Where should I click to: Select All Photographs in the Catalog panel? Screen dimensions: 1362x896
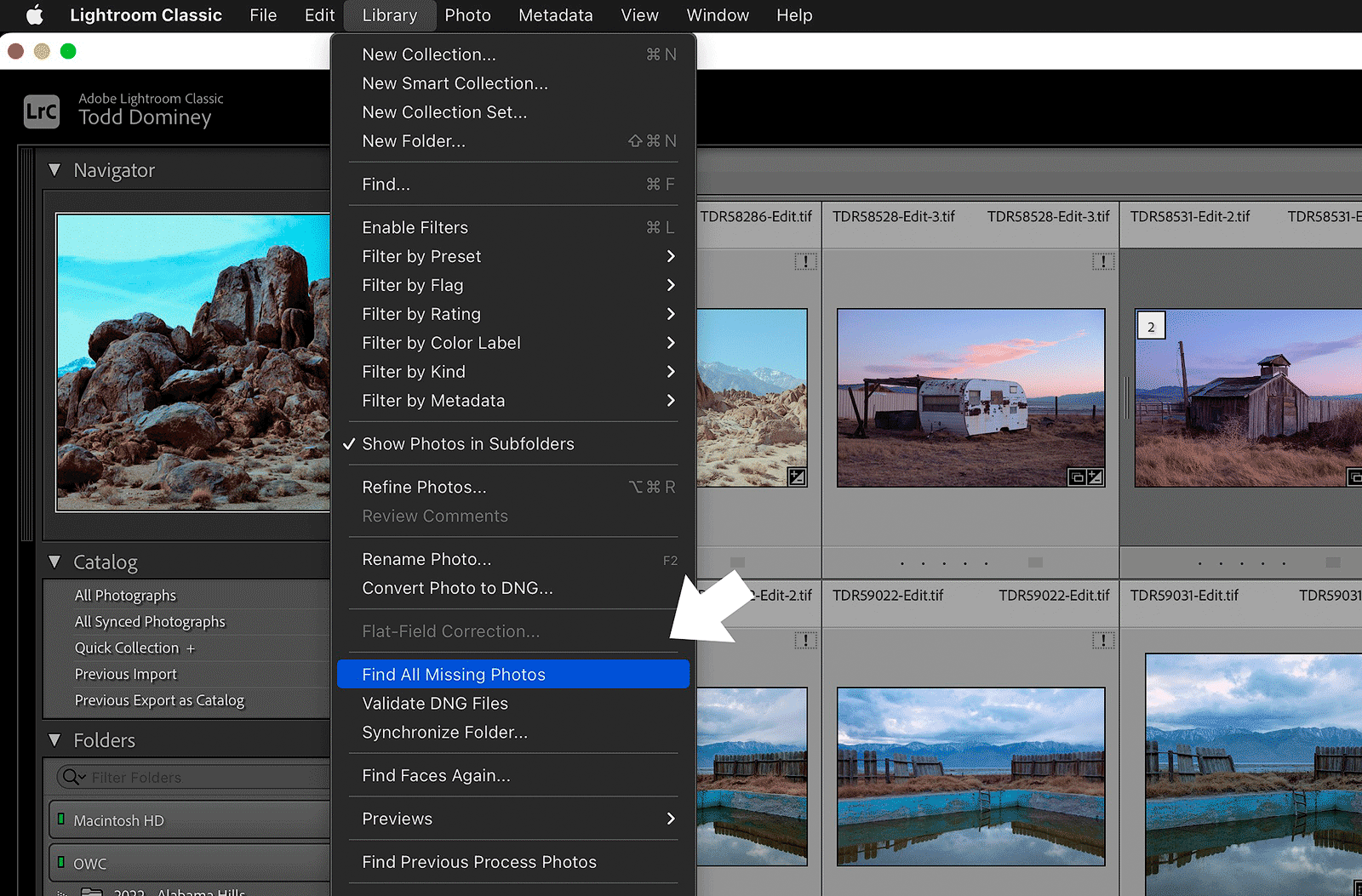click(x=125, y=595)
